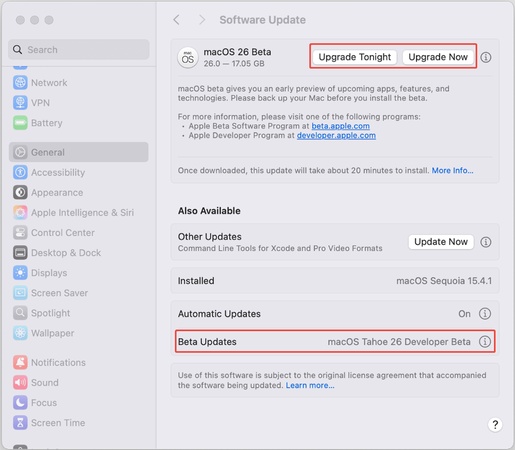Open Screen Saver icon
The height and width of the screenshot is (450, 515).
tap(20, 293)
